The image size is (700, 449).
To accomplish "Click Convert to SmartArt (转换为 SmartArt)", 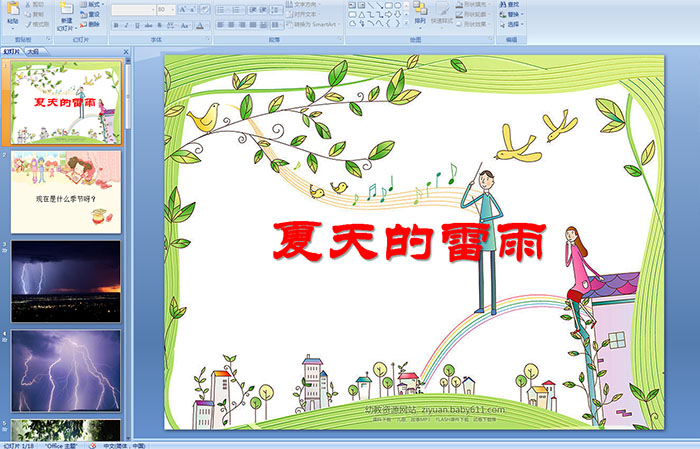I will pos(313,24).
